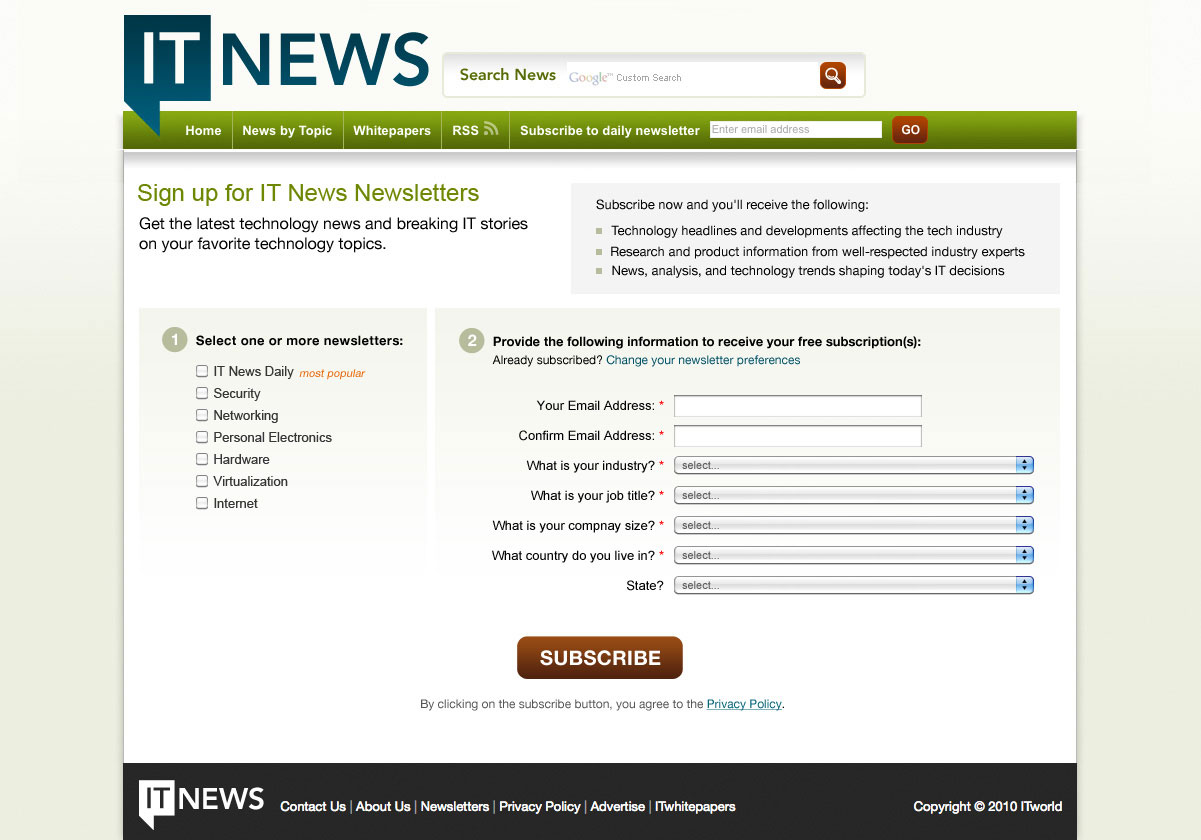Tick the Security newsletter checkbox
1201x840 pixels.
click(202, 393)
